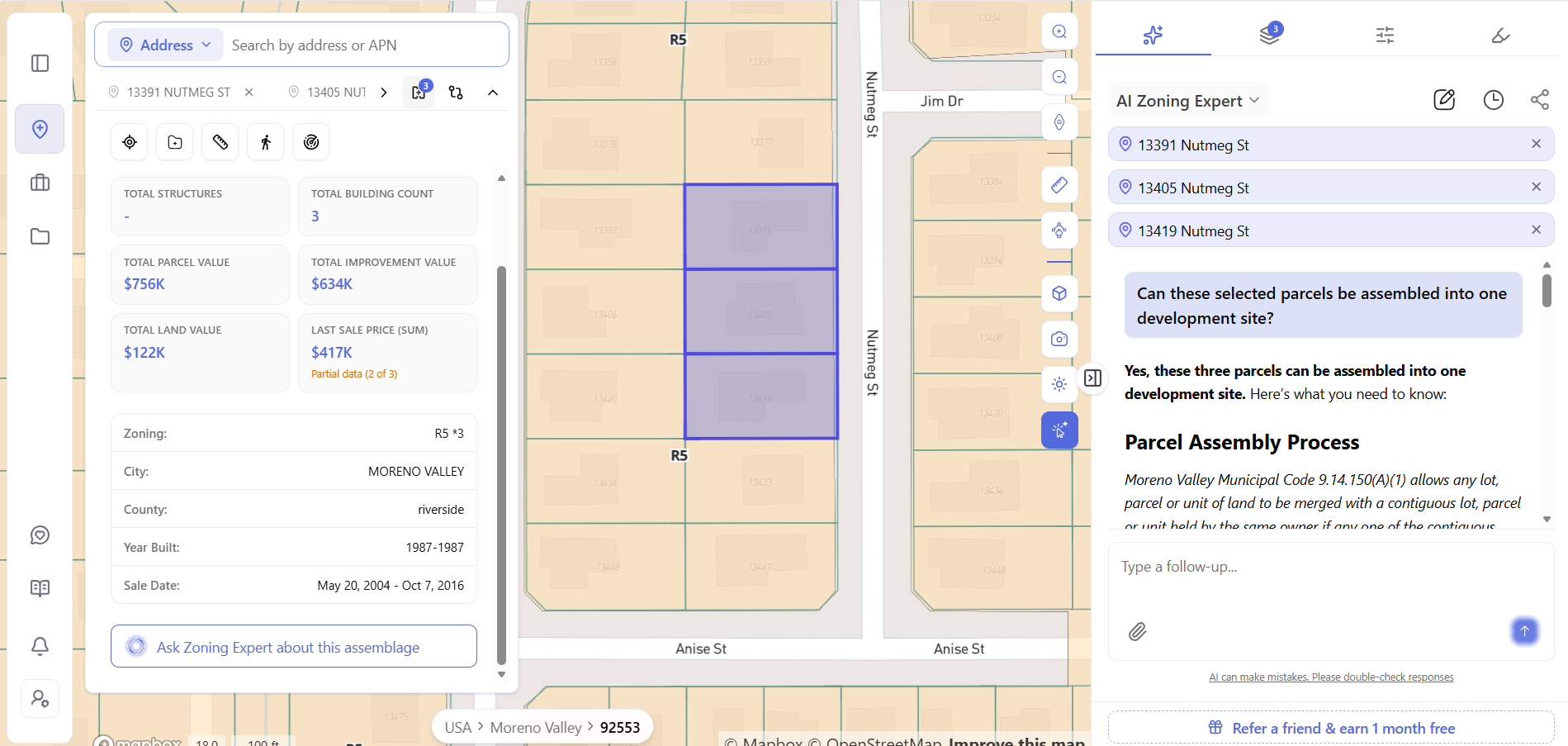Open the map pin search tool
Viewport: 1568px width, 746px height.
click(40, 129)
